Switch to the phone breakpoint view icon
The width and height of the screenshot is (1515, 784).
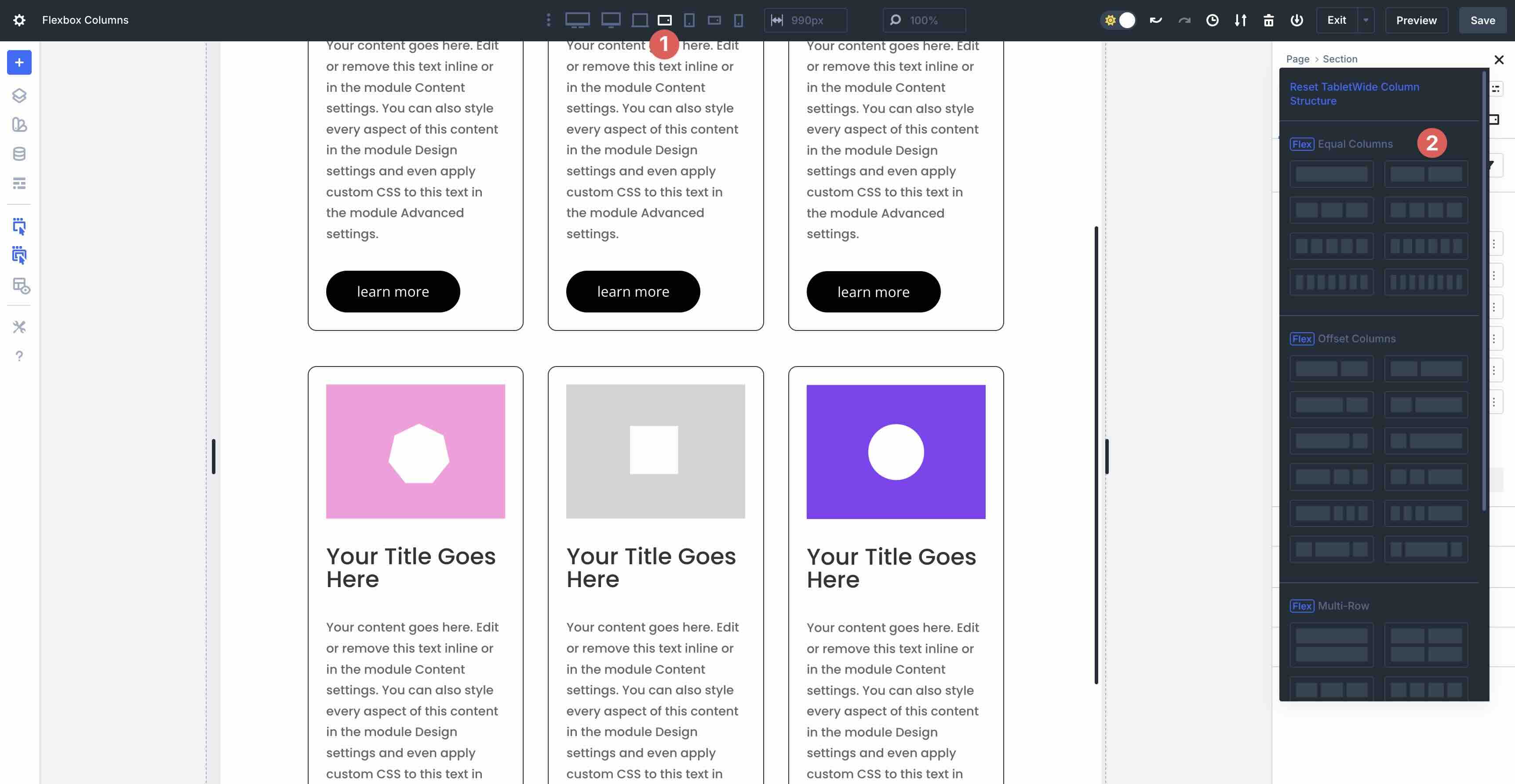[x=739, y=19]
